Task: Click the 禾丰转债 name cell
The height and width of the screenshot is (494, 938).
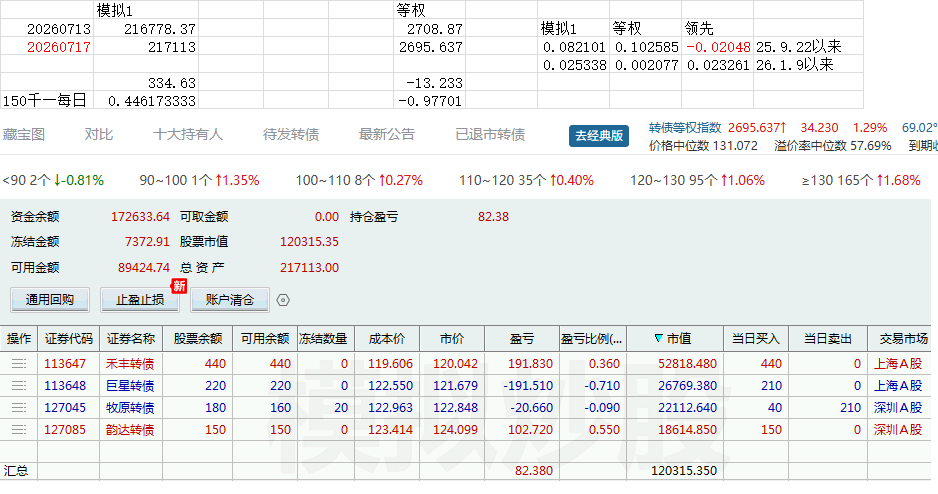Action: tap(130, 364)
